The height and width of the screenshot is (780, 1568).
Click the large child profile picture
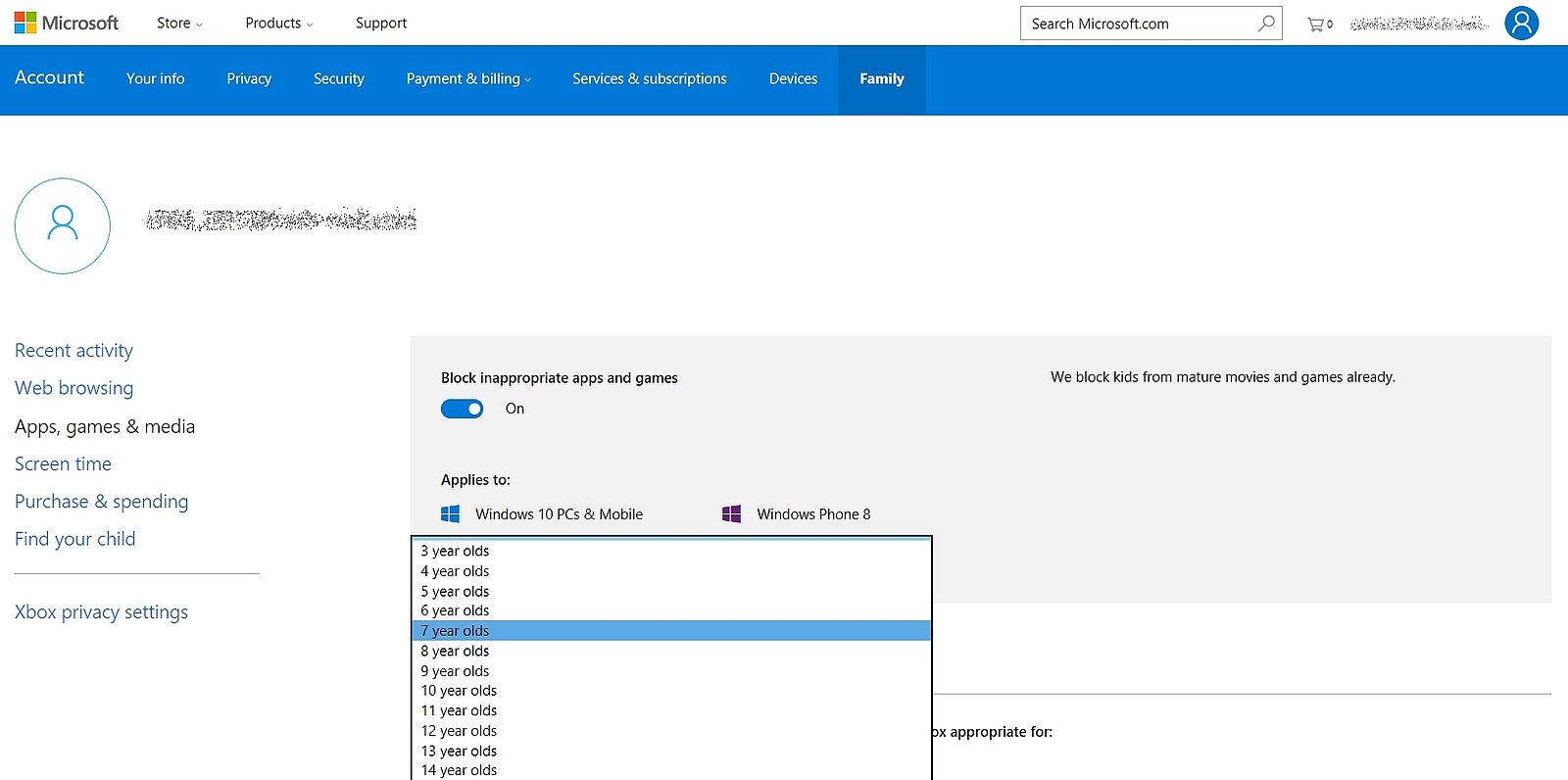(x=63, y=225)
